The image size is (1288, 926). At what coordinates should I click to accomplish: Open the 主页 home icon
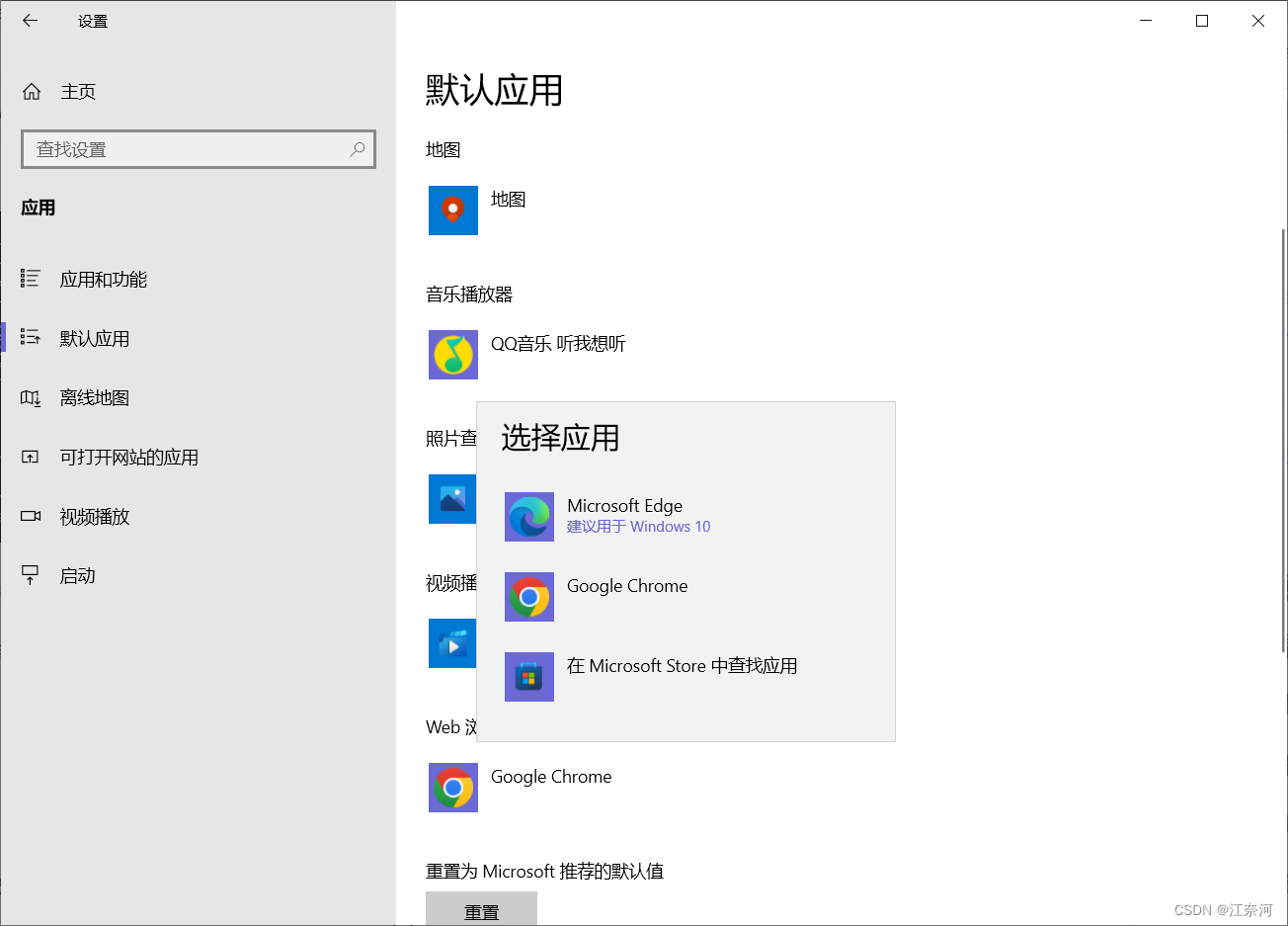tap(32, 92)
